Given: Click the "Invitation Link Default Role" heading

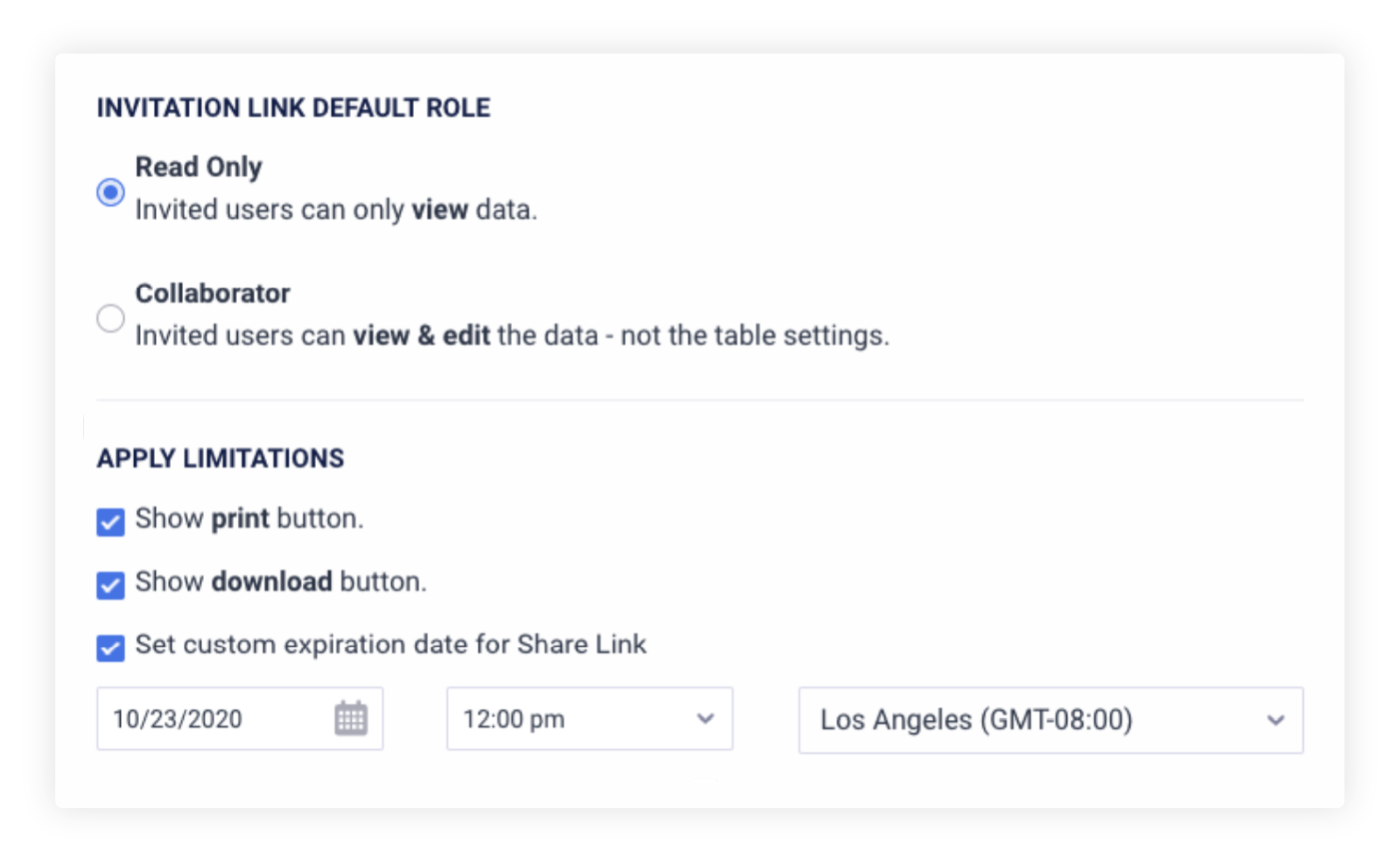Looking at the screenshot, I should pos(294,108).
